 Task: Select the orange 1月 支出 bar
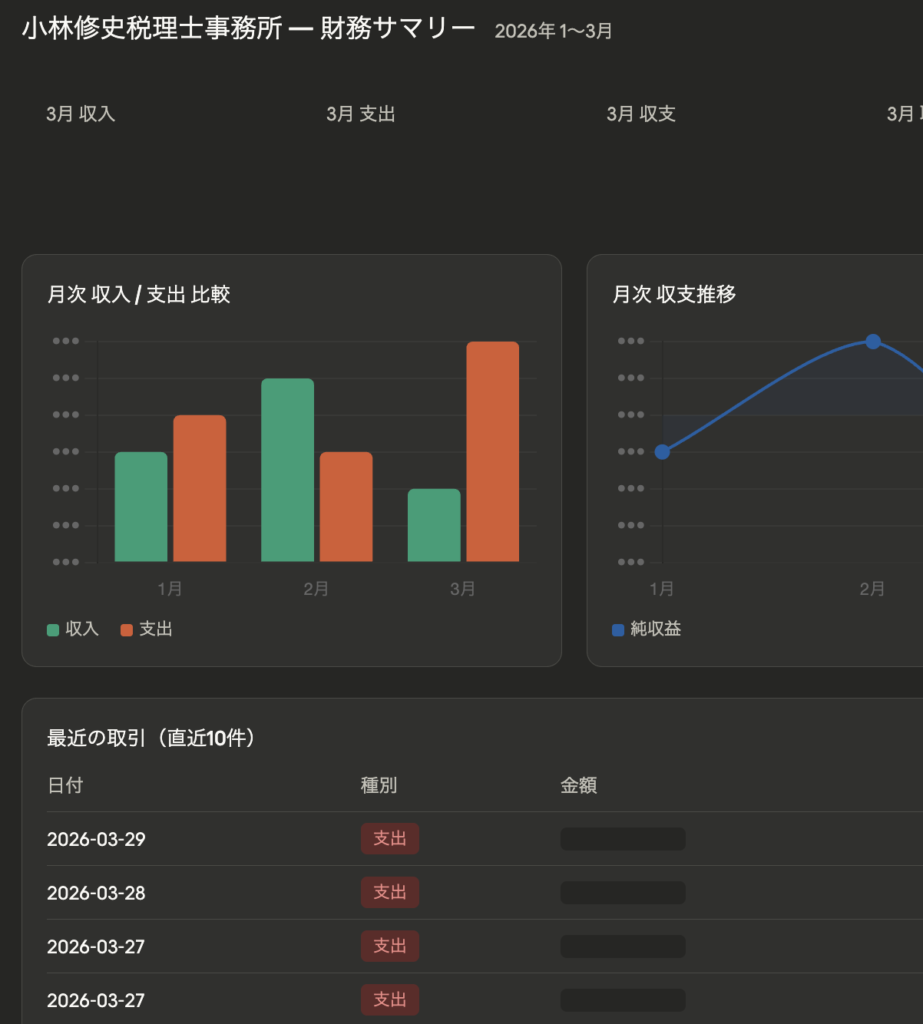199,488
